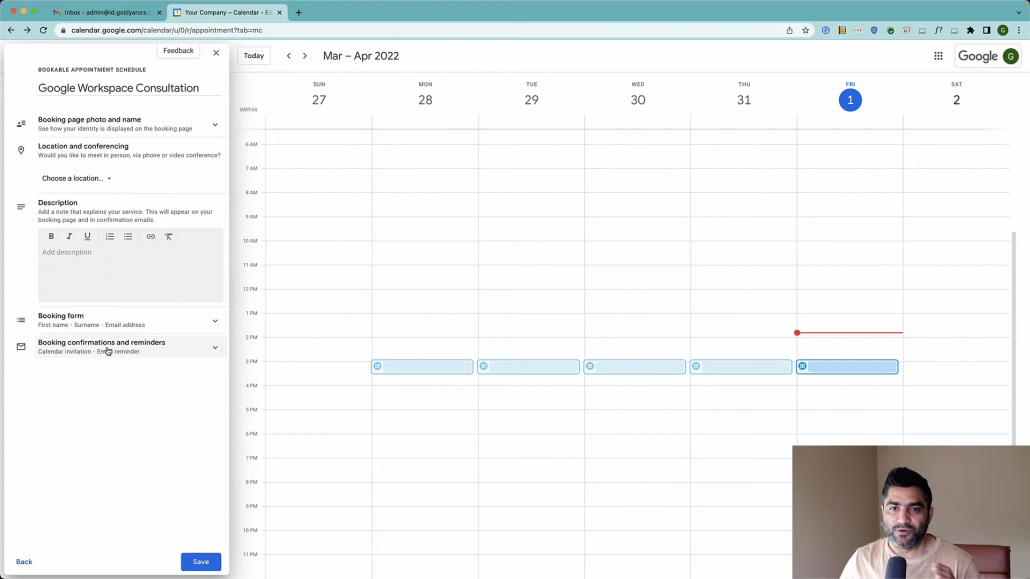The image size is (1030, 579).
Task: Toggle Italic in description toolbar
Action: [69, 237]
